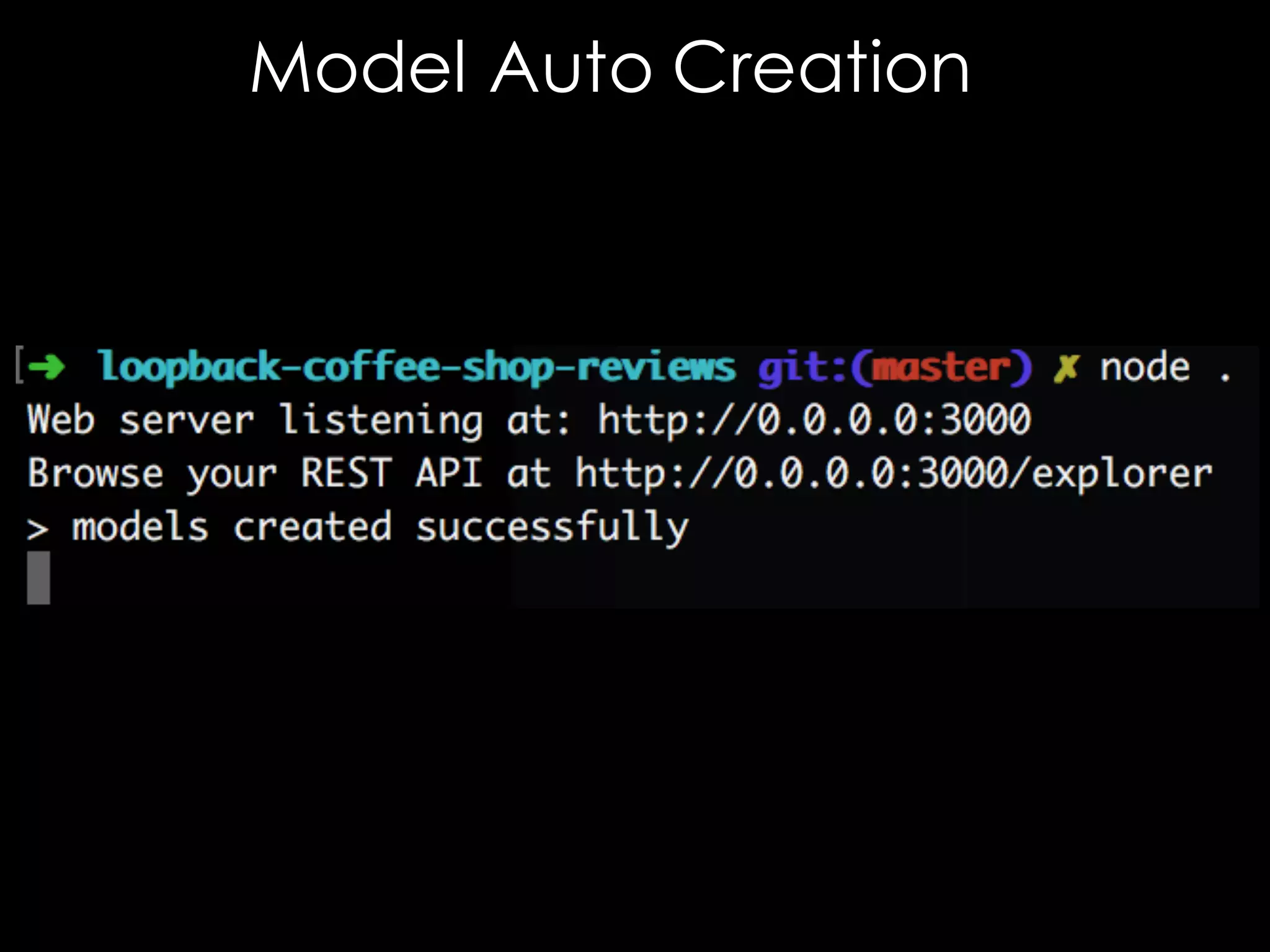
Task: Click the models created successfully message
Action: tap(380, 528)
